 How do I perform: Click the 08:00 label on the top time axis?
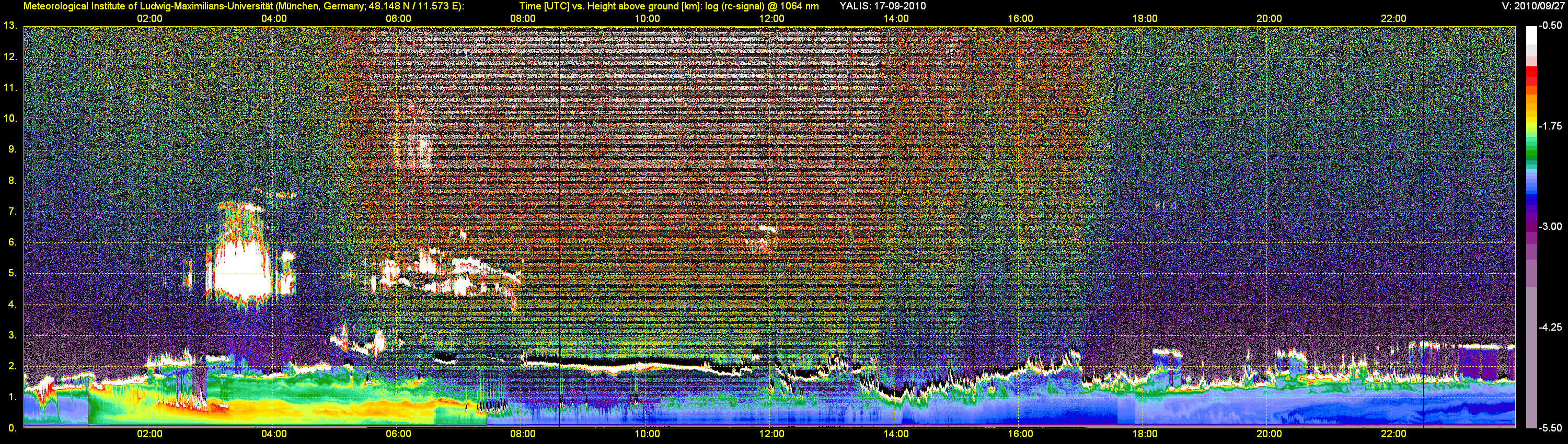pyautogui.click(x=523, y=19)
